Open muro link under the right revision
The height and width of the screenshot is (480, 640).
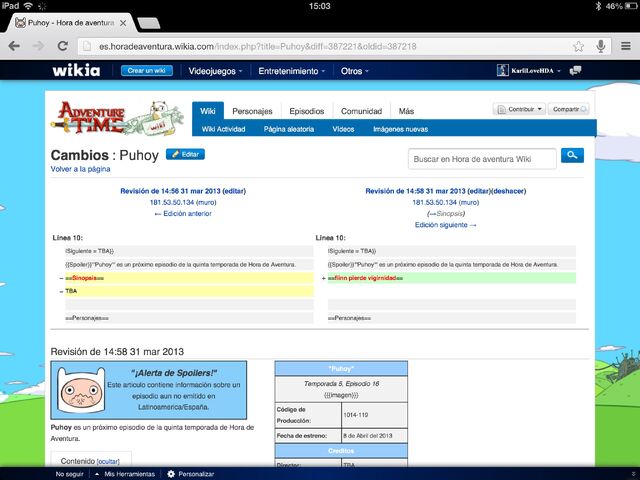pyautogui.click(x=469, y=202)
